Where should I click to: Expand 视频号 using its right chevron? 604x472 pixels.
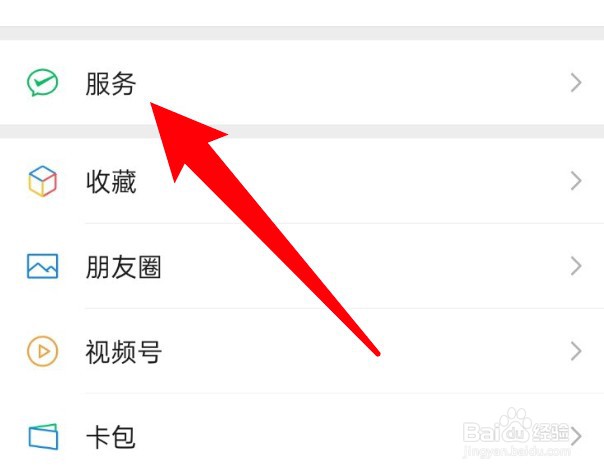tap(576, 351)
